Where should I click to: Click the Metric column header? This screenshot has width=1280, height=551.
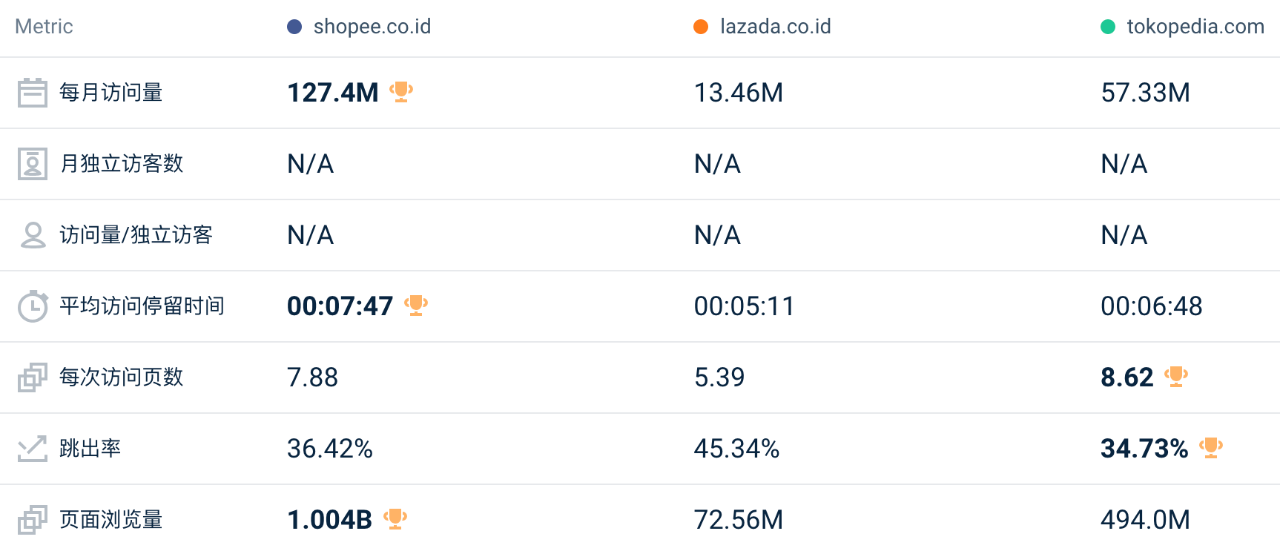click(x=44, y=27)
